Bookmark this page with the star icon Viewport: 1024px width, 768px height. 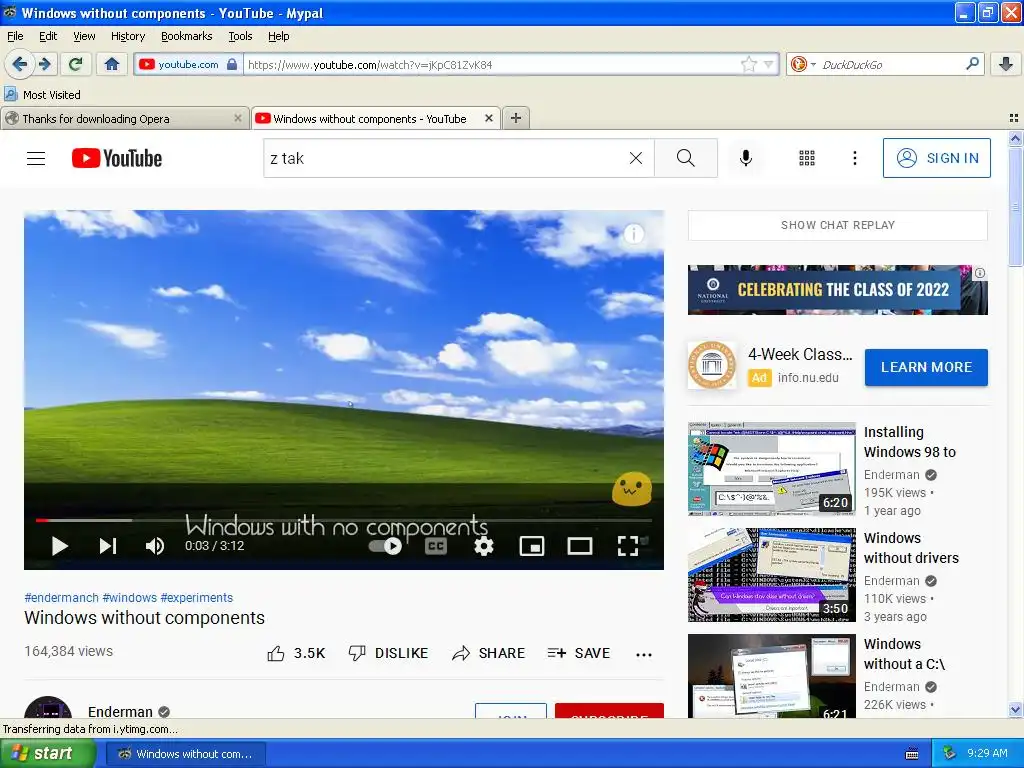[x=748, y=64]
